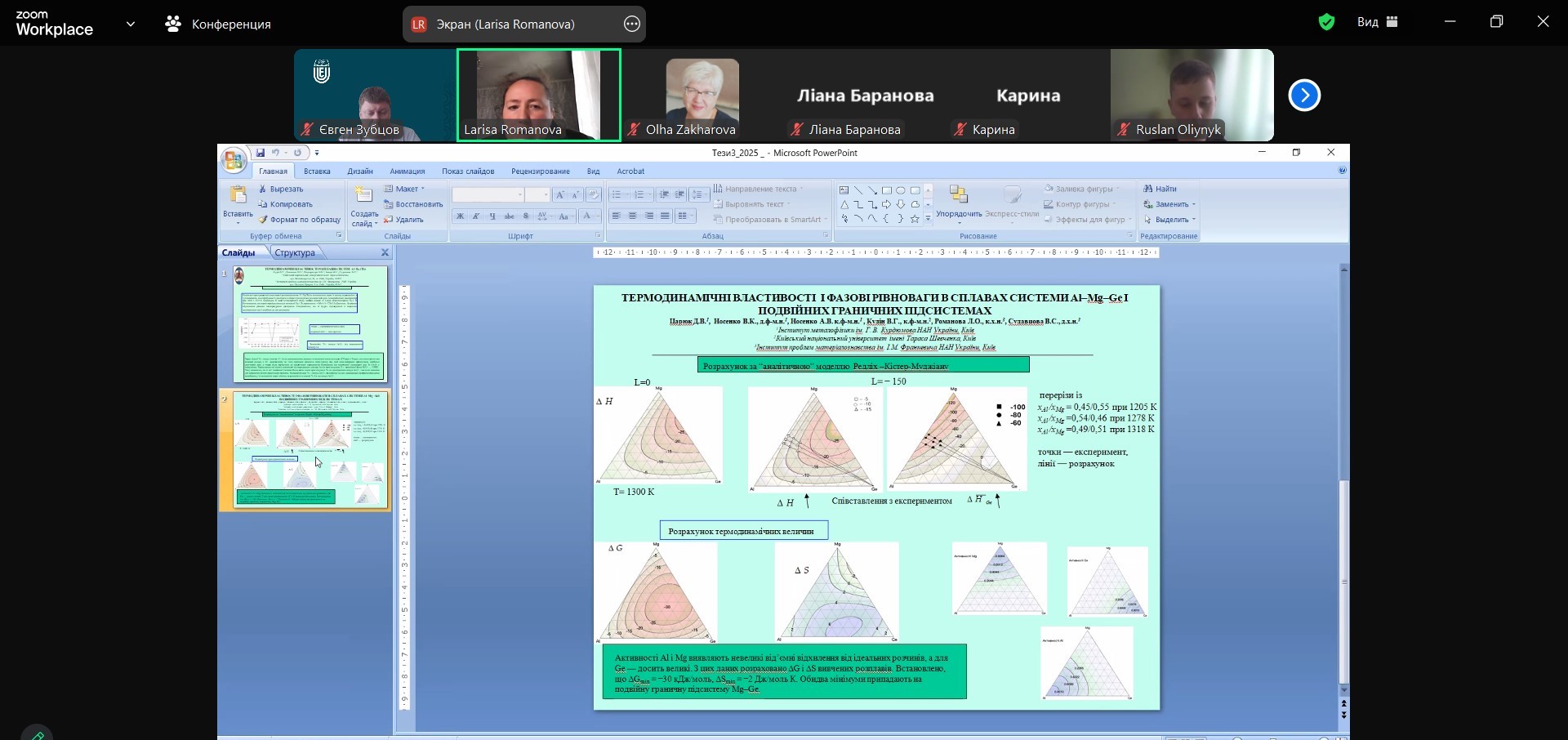Show next participants with blue arrow button
Image resolution: width=1568 pixels, height=740 pixels.
(x=1304, y=96)
